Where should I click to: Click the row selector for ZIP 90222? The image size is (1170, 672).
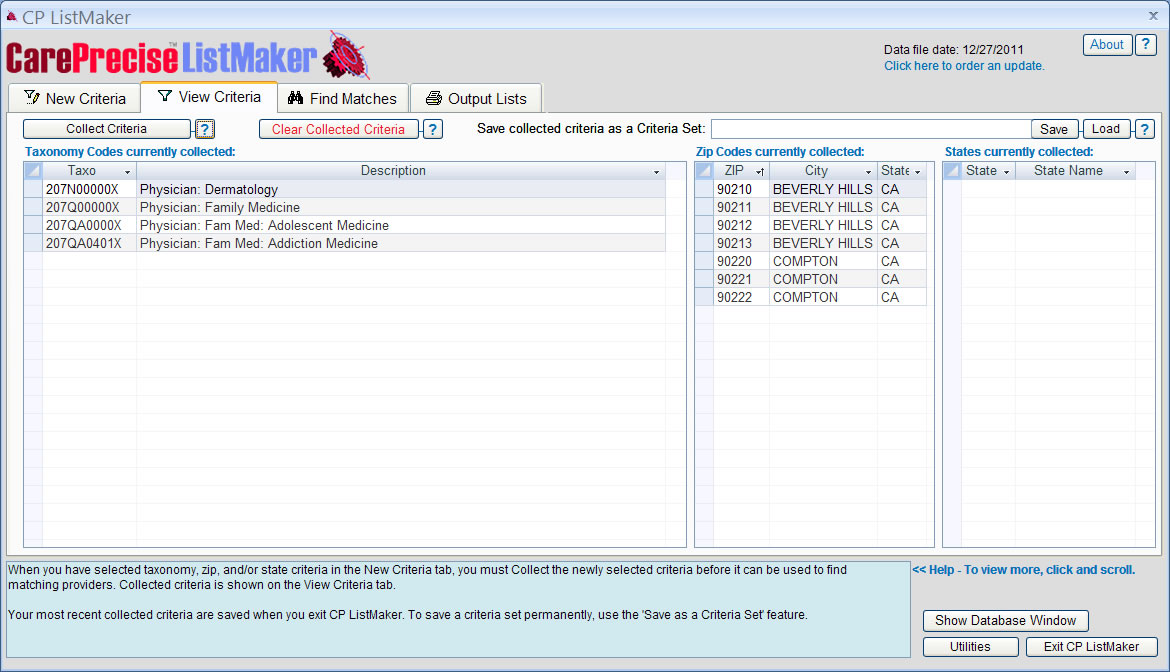tap(704, 297)
